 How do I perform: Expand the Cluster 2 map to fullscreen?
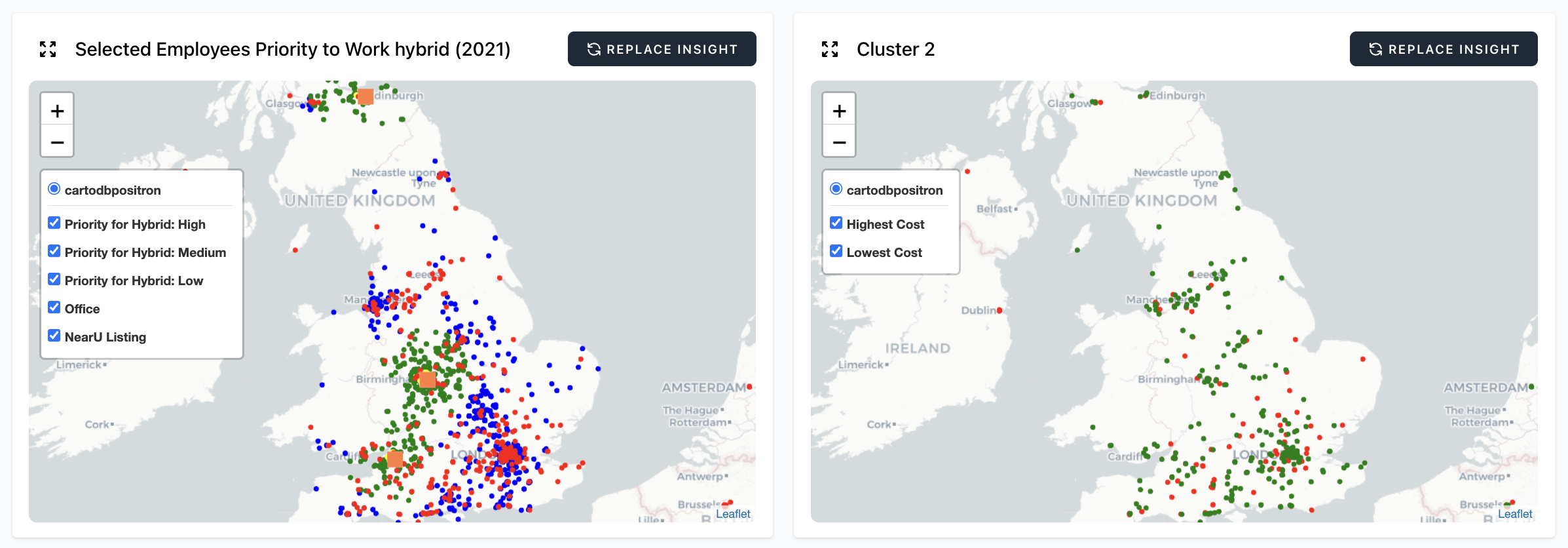[830, 49]
